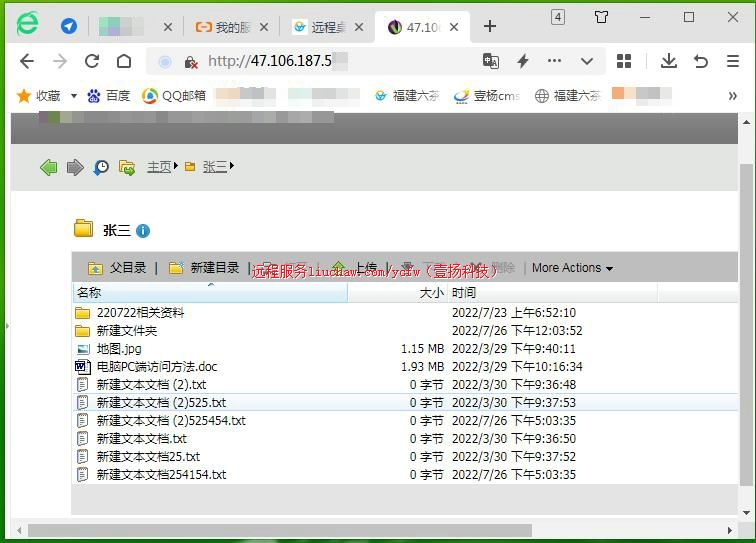This screenshot has width=756, height=543.
Task: Sort by 时间 column header
Action: (553, 292)
